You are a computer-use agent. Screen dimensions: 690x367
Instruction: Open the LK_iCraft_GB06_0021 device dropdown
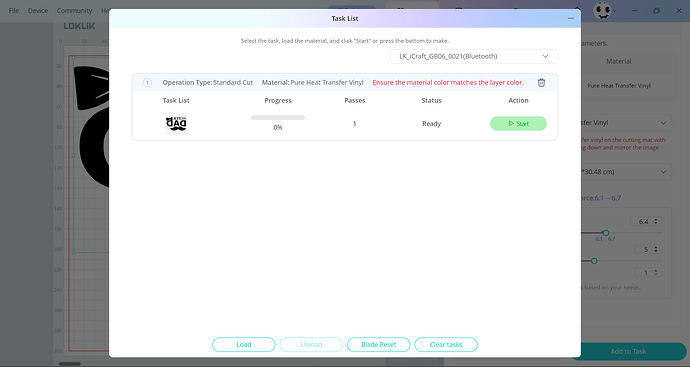pos(474,56)
